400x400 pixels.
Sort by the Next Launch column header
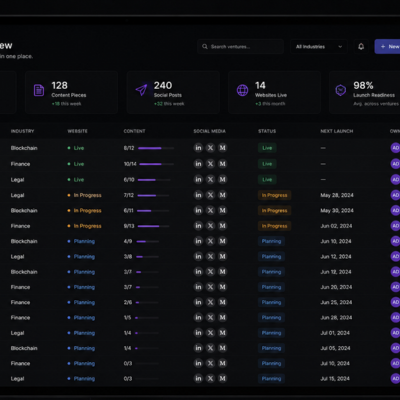(337, 131)
